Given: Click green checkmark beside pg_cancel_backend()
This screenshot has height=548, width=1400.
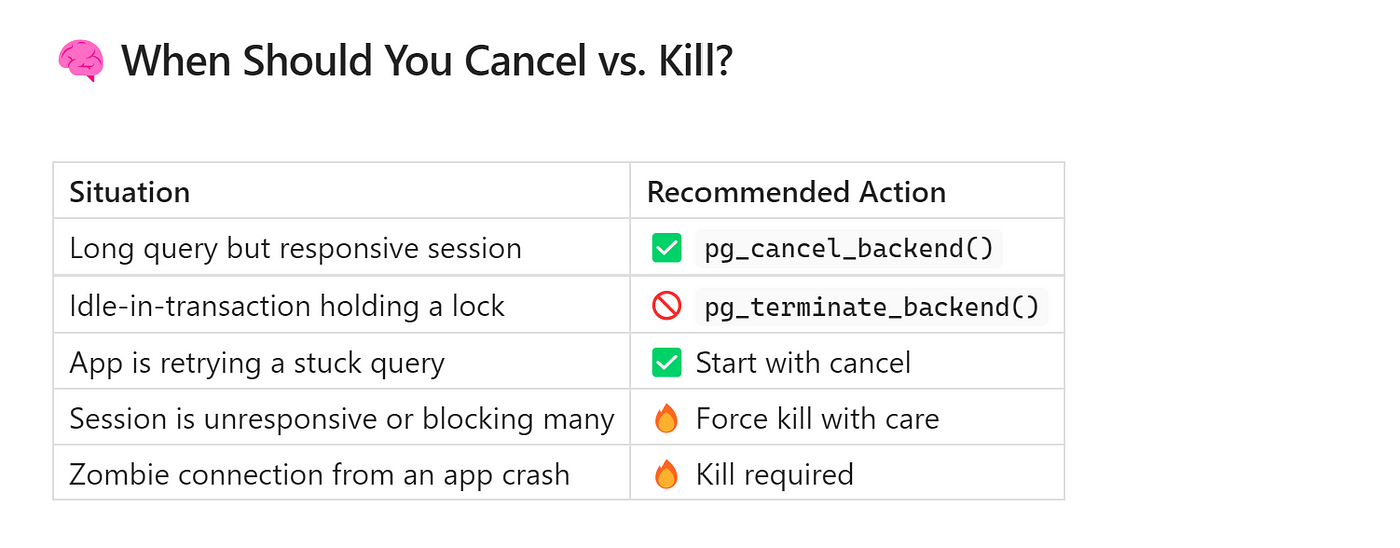Looking at the screenshot, I should click(x=666, y=248).
